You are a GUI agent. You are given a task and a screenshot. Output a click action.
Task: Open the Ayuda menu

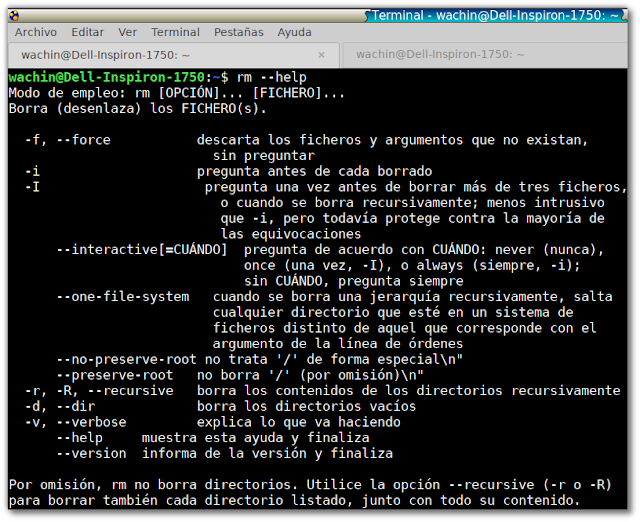[x=294, y=32]
